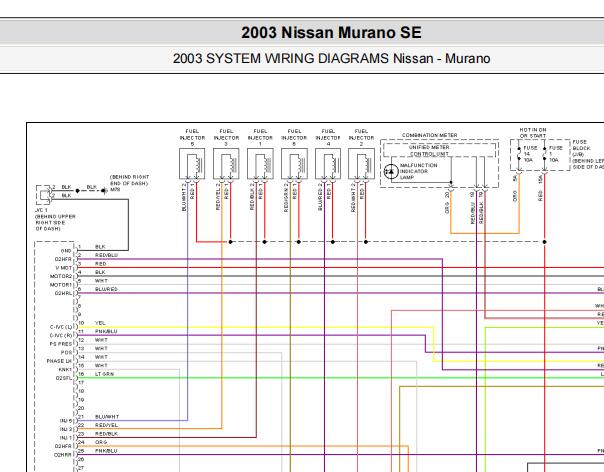The width and height of the screenshot is (604, 472).
Task: Click the "RED" wire label at pin 3
Action: (101, 264)
